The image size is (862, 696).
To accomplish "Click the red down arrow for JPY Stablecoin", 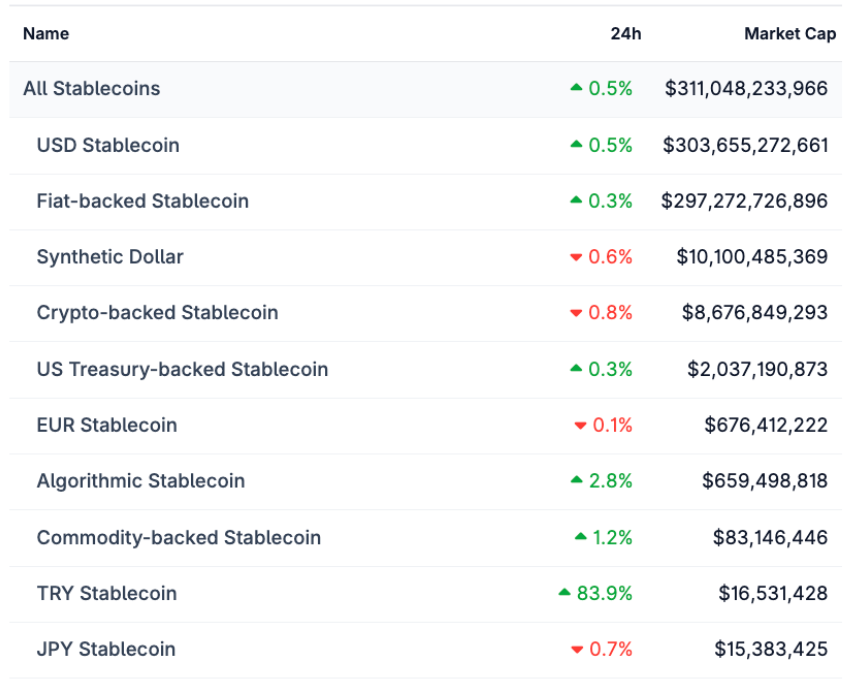I will [576, 650].
